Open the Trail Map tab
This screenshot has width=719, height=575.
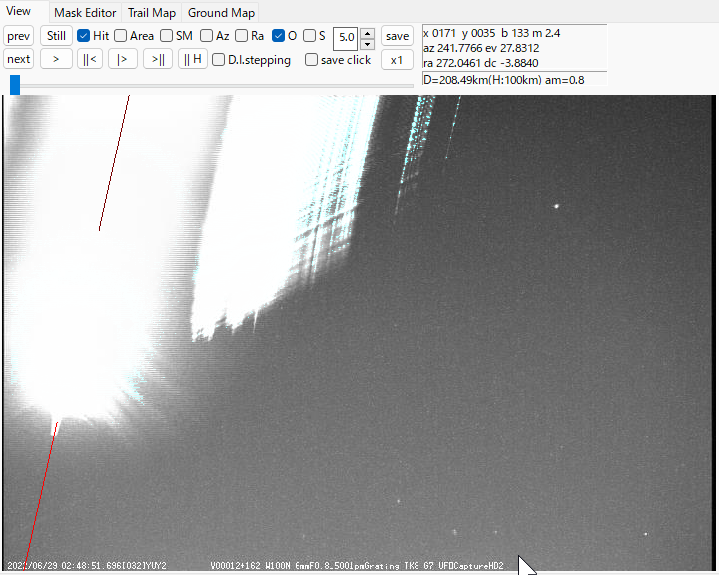click(x=151, y=13)
